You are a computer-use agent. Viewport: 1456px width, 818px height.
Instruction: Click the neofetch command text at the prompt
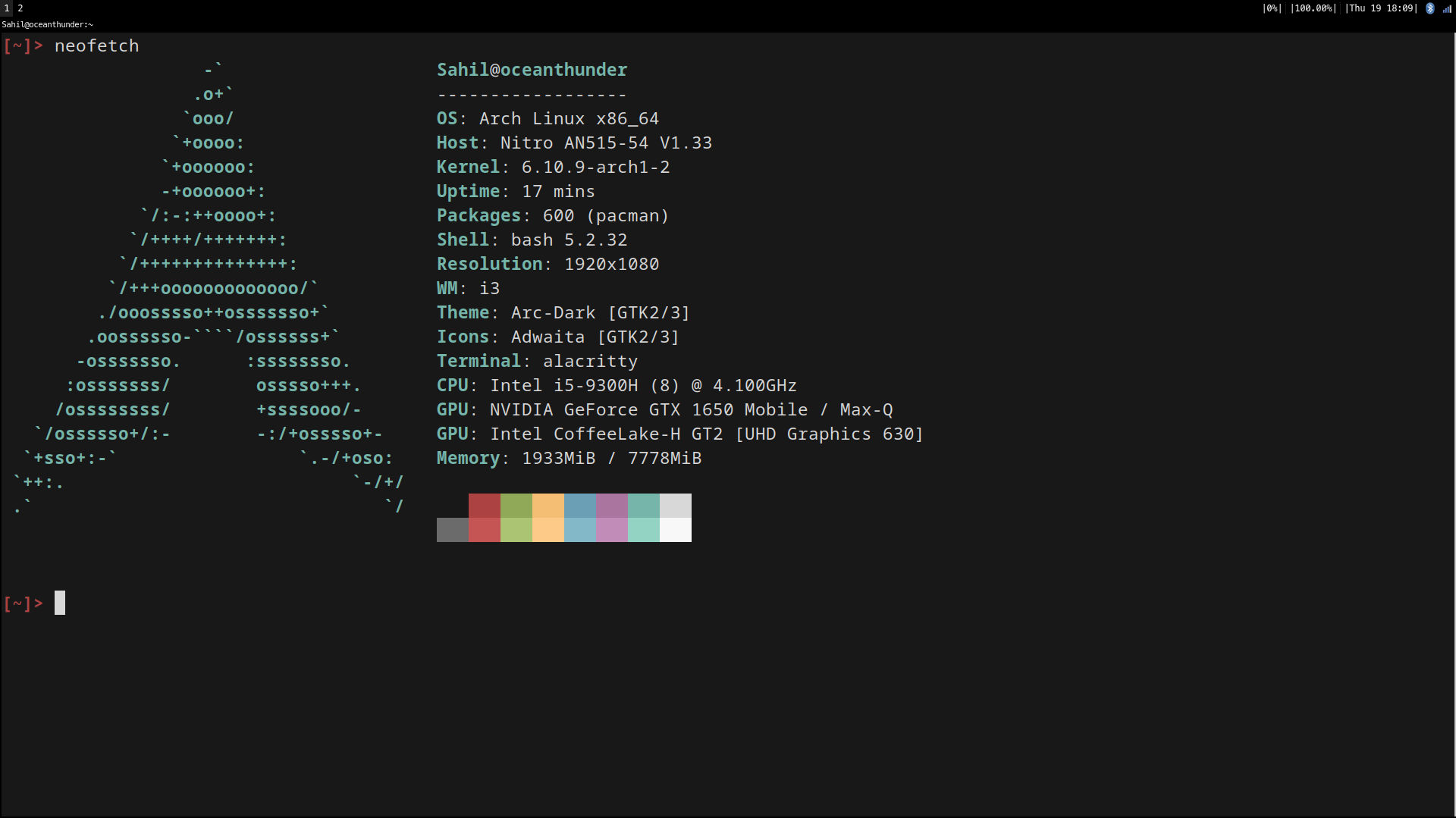(97, 45)
